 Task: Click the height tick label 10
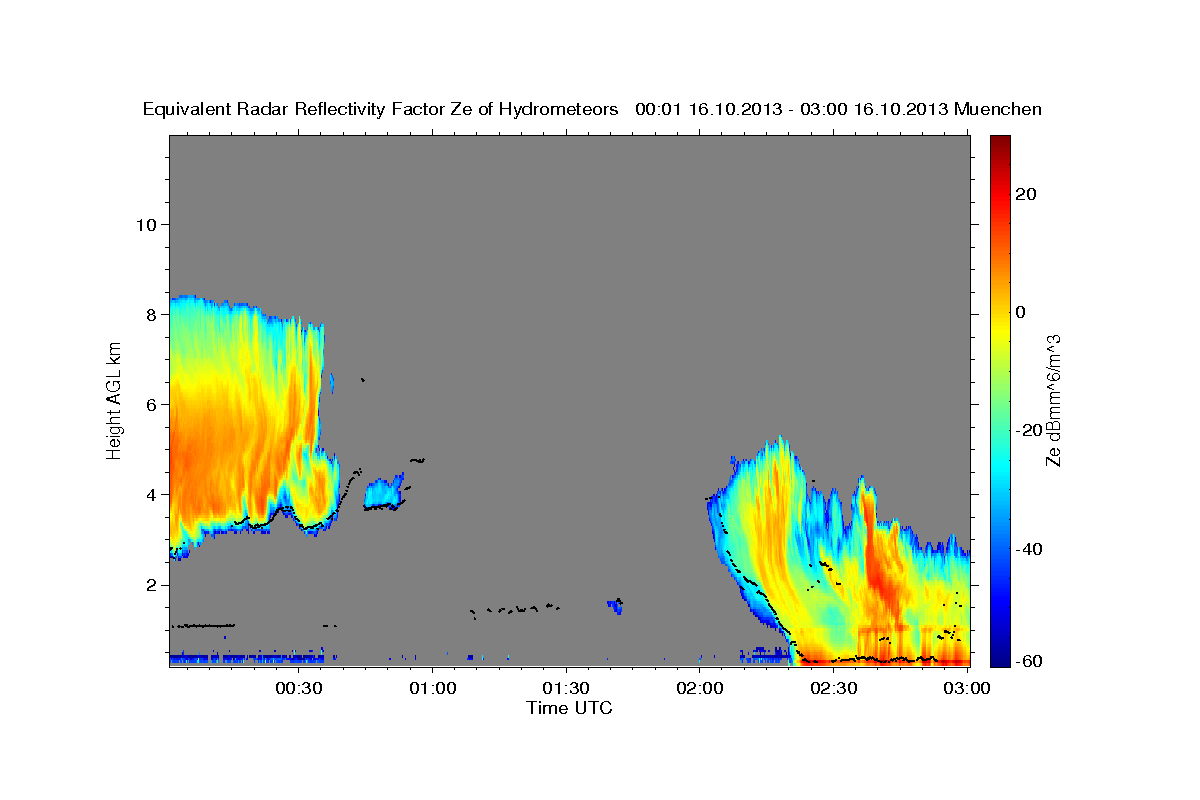(145, 224)
